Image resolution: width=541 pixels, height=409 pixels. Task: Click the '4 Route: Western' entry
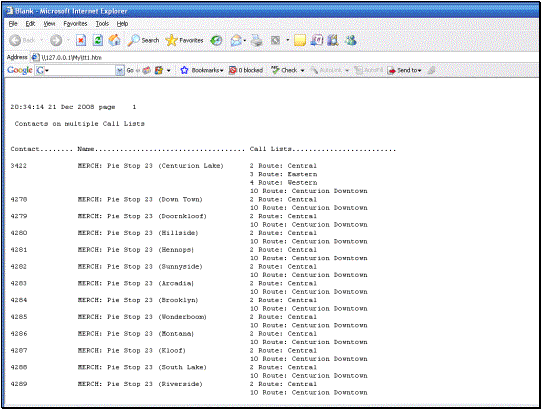[x=284, y=183]
